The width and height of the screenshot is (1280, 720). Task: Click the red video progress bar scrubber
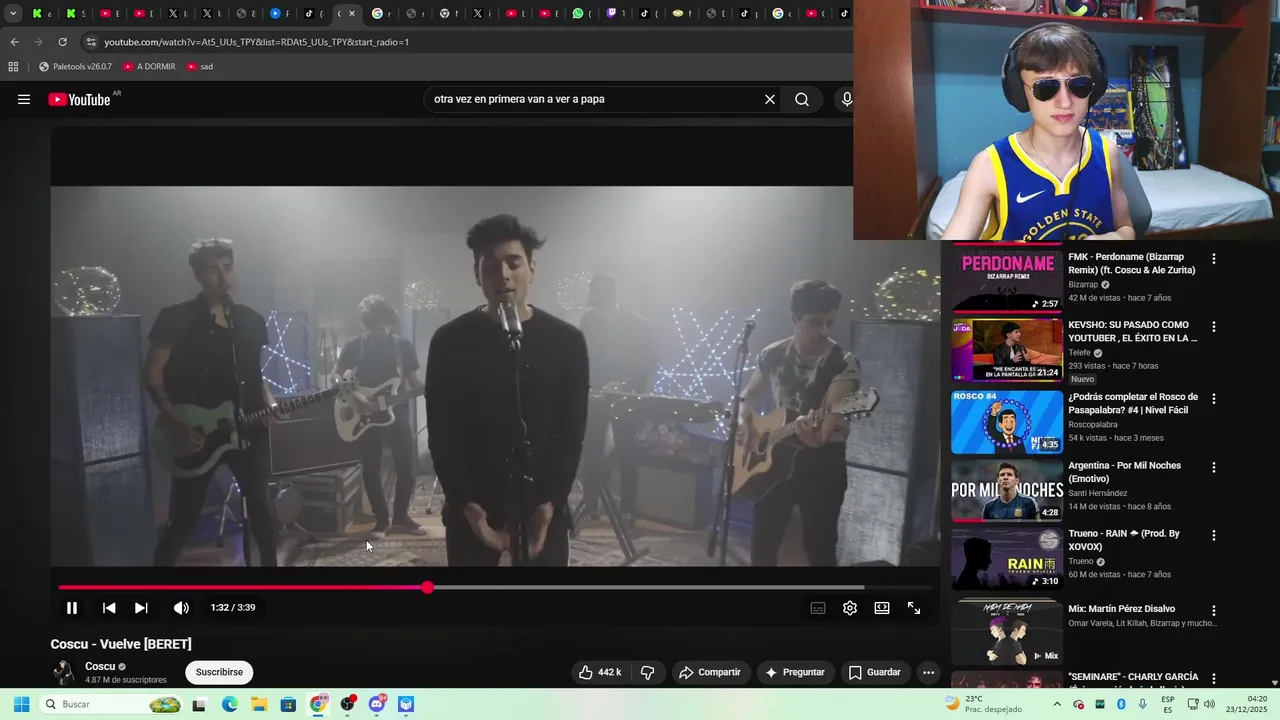click(x=427, y=587)
